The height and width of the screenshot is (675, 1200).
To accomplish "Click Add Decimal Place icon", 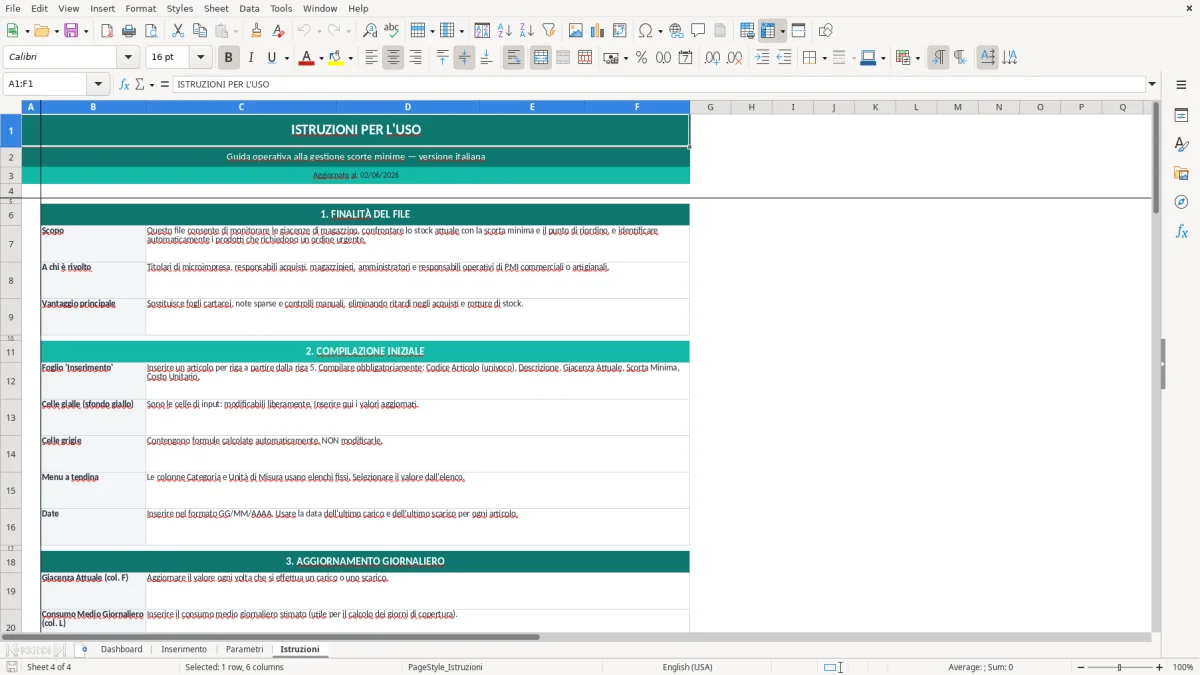I will click(713, 58).
